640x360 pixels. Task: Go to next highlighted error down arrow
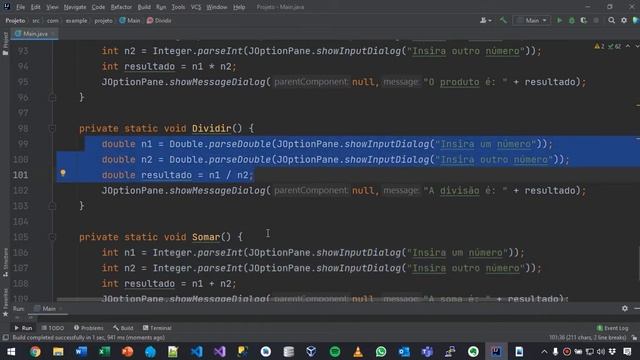click(x=637, y=47)
